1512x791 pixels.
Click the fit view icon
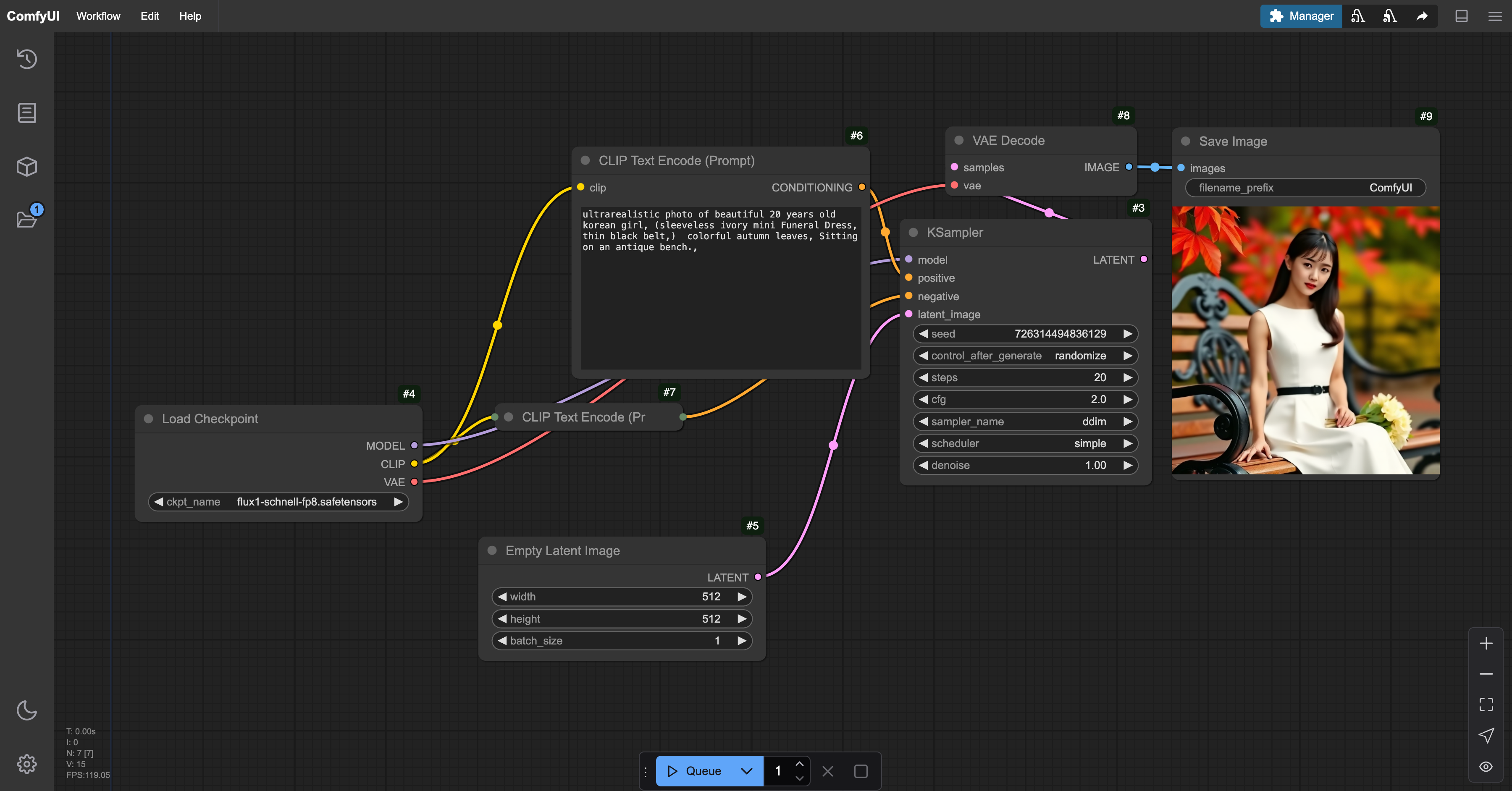coord(1486,704)
